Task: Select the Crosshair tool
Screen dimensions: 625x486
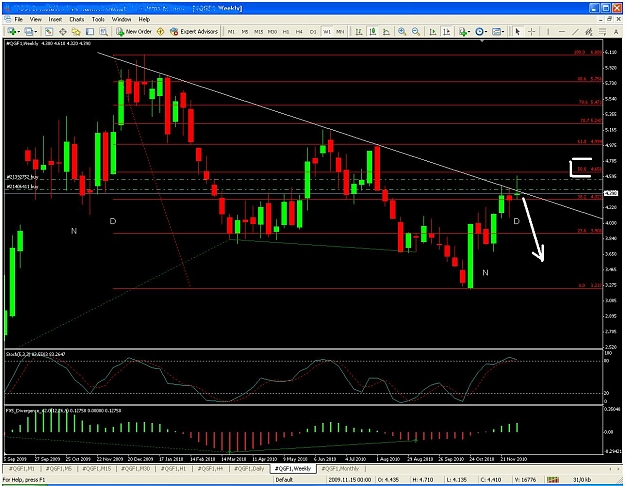Action: coord(531,31)
